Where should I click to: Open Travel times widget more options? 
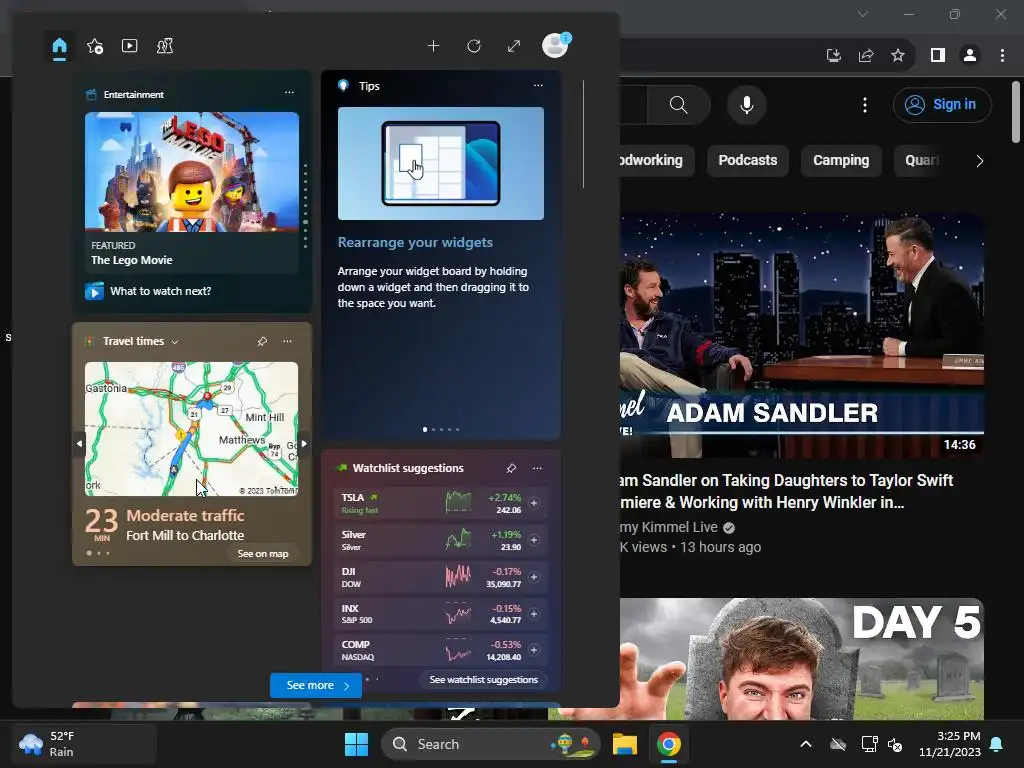pos(287,341)
